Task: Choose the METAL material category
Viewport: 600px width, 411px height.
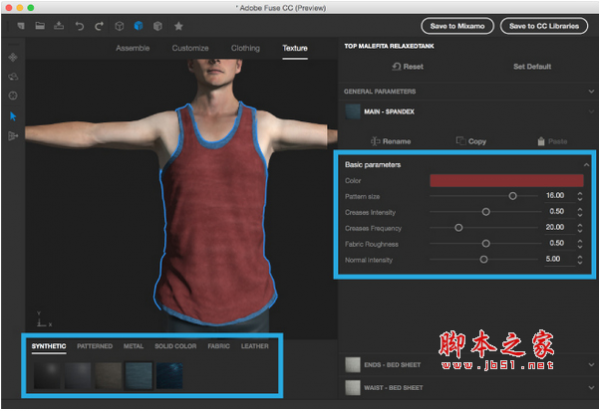Action: (134, 346)
